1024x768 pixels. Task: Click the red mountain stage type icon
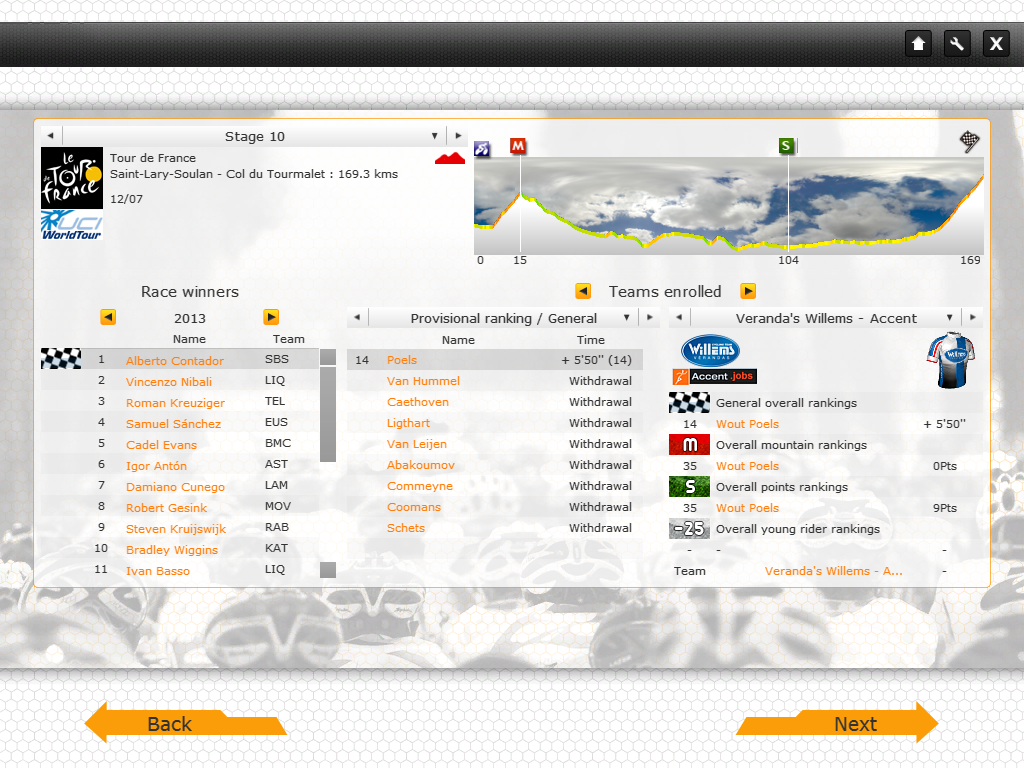coord(450,158)
